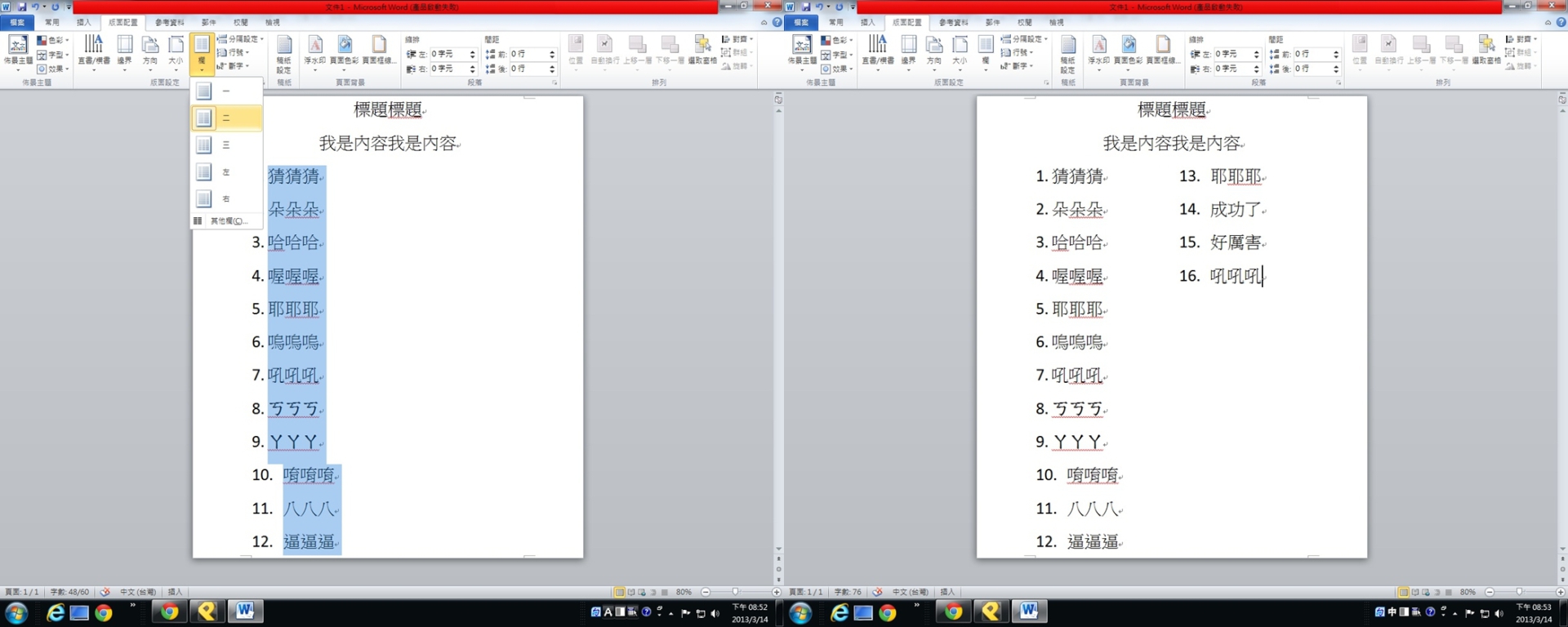
Task: Open the 分隔設定 breaks dropdown in the left window
Action: [x=240, y=38]
